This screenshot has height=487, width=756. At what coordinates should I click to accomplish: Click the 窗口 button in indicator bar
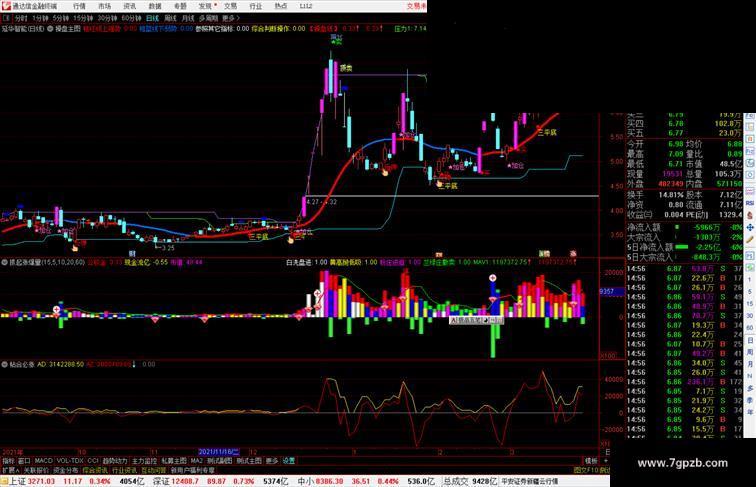pyautogui.click(x=24, y=461)
